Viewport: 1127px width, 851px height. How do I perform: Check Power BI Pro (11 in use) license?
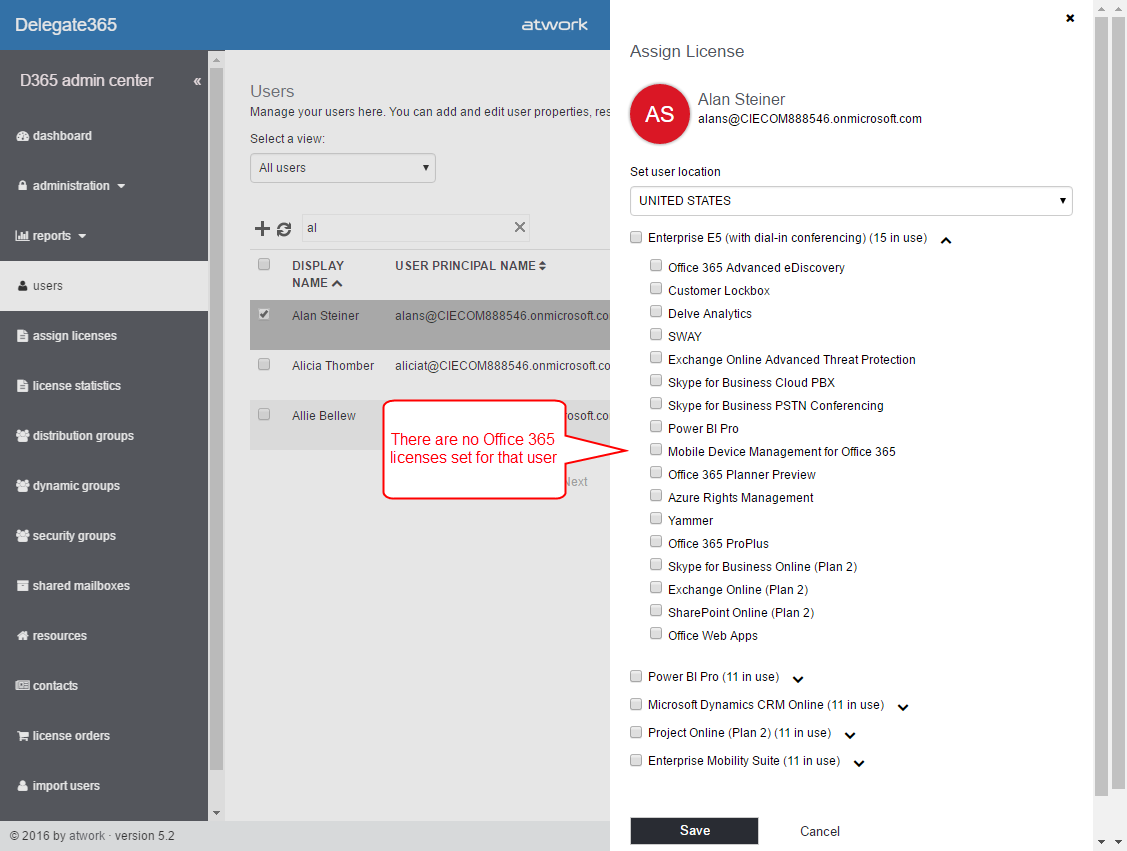636,676
